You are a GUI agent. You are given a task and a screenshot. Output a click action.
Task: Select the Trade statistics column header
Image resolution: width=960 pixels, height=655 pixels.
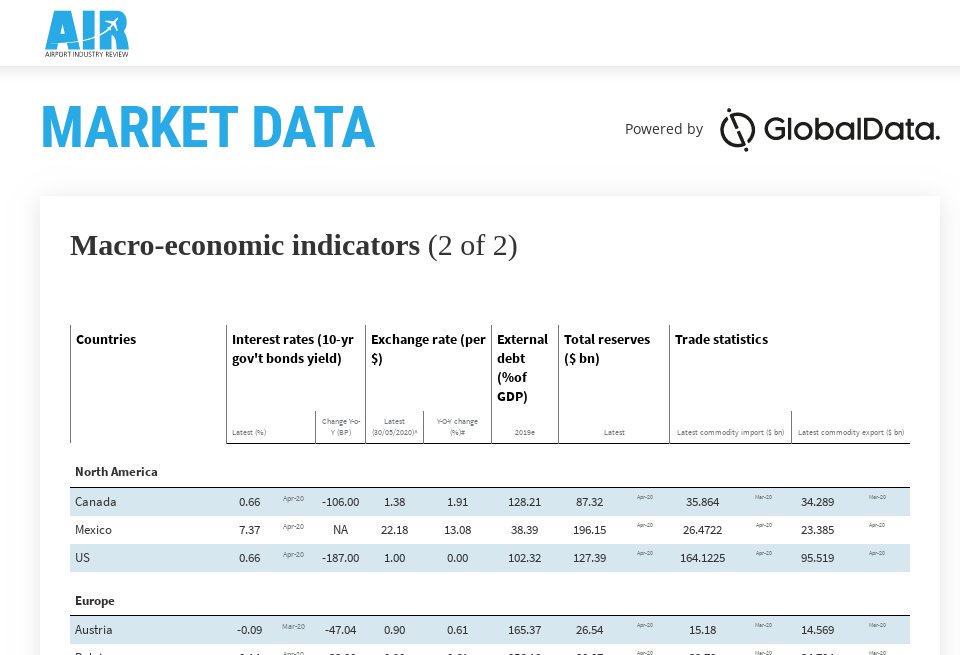[x=721, y=339]
